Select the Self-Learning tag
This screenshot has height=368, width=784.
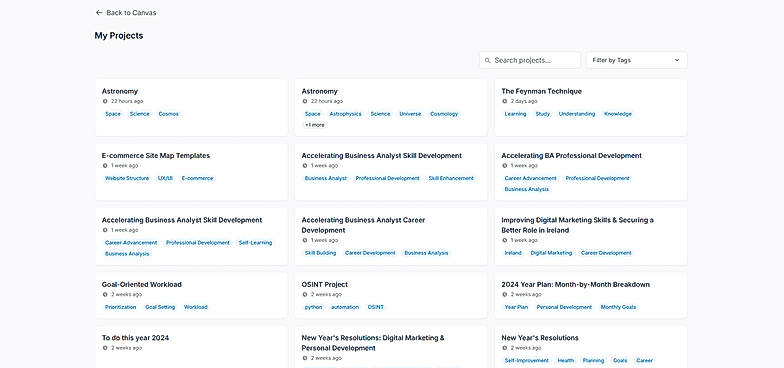pyautogui.click(x=256, y=243)
